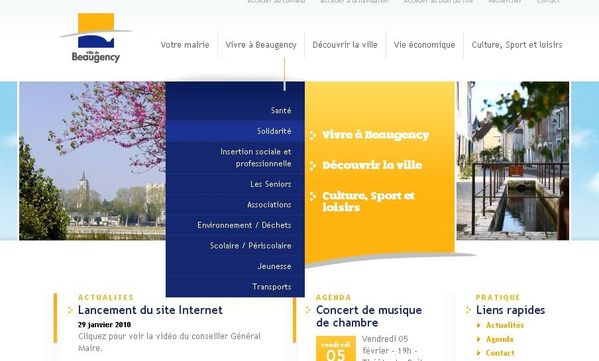Open the Votre mairie menu
Image resolution: width=599 pixels, height=361 pixels.
pyautogui.click(x=185, y=45)
